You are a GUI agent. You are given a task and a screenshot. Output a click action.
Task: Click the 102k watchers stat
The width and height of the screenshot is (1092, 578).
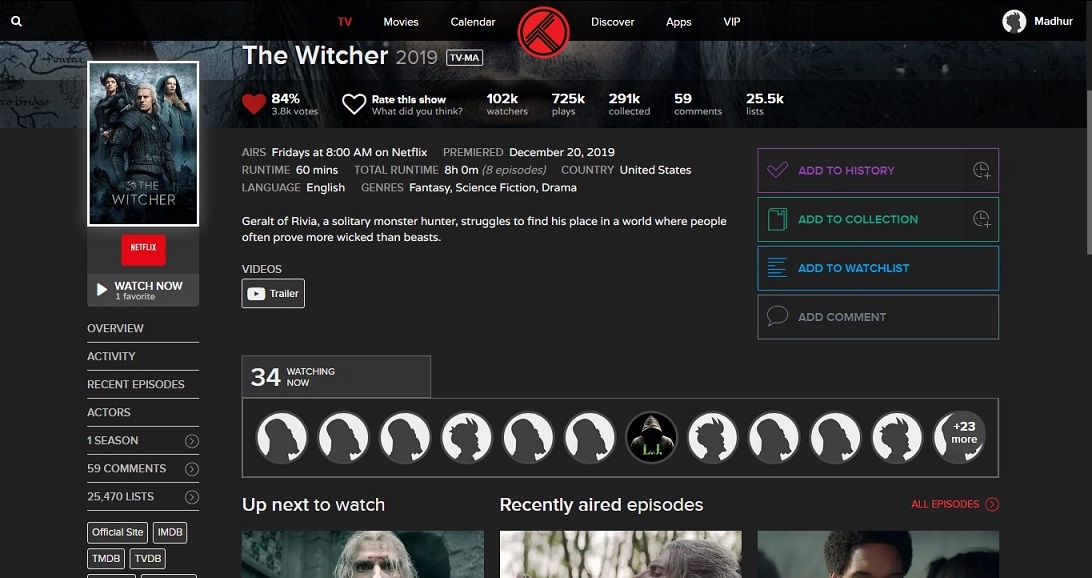coord(506,104)
